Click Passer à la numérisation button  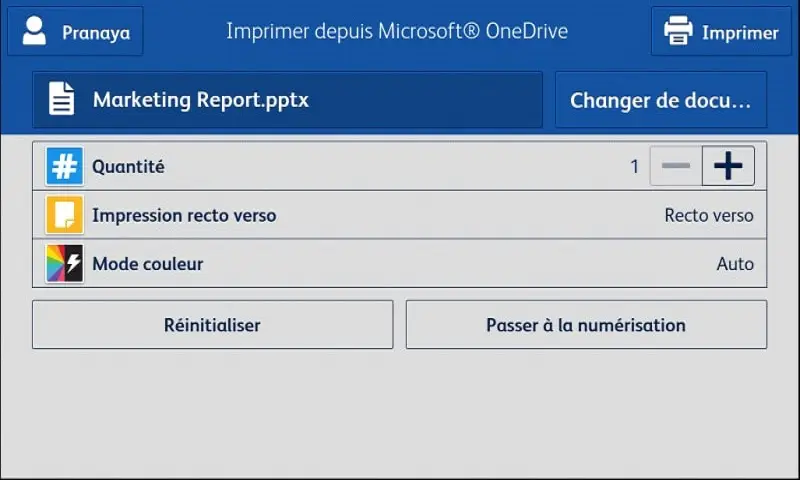[x=586, y=324]
